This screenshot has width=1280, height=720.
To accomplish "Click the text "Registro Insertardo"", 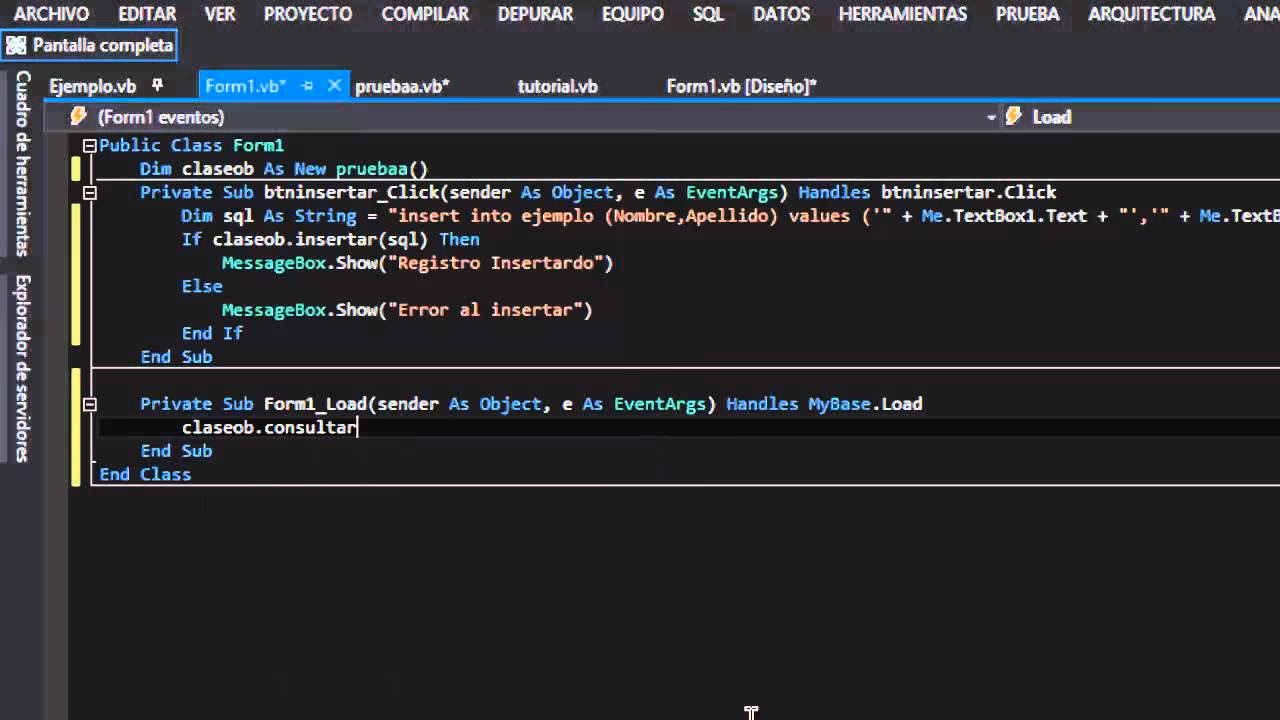I will 501,263.
